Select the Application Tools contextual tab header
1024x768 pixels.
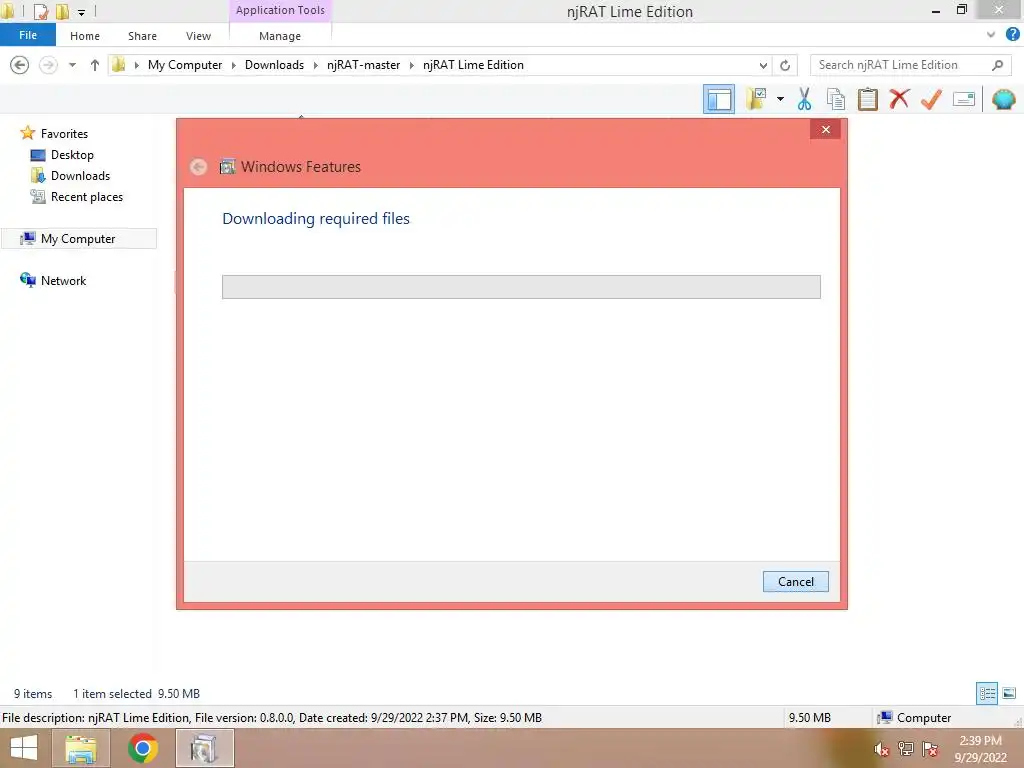pyautogui.click(x=280, y=10)
